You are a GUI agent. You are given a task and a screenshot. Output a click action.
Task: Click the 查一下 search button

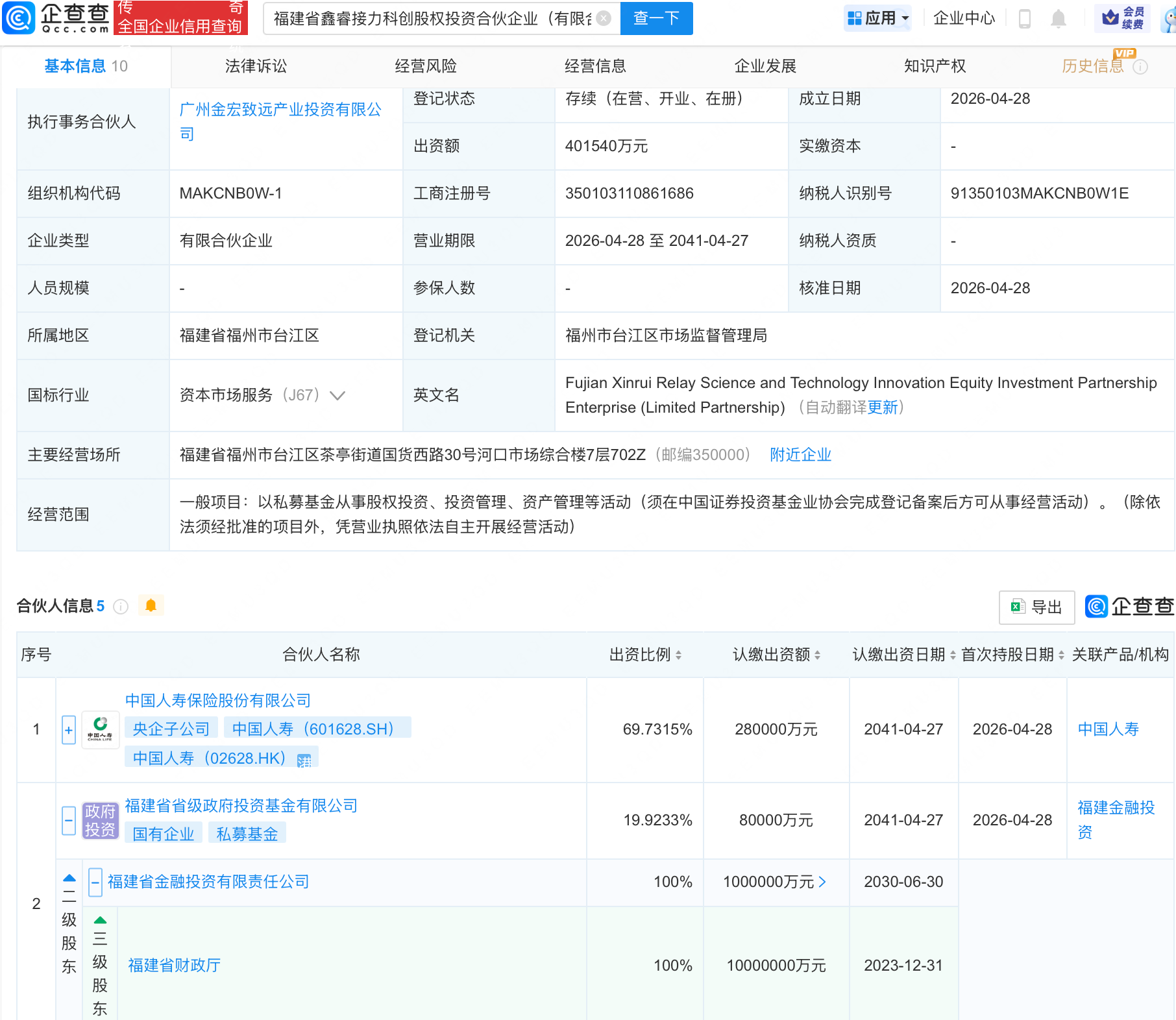point(656,18)
